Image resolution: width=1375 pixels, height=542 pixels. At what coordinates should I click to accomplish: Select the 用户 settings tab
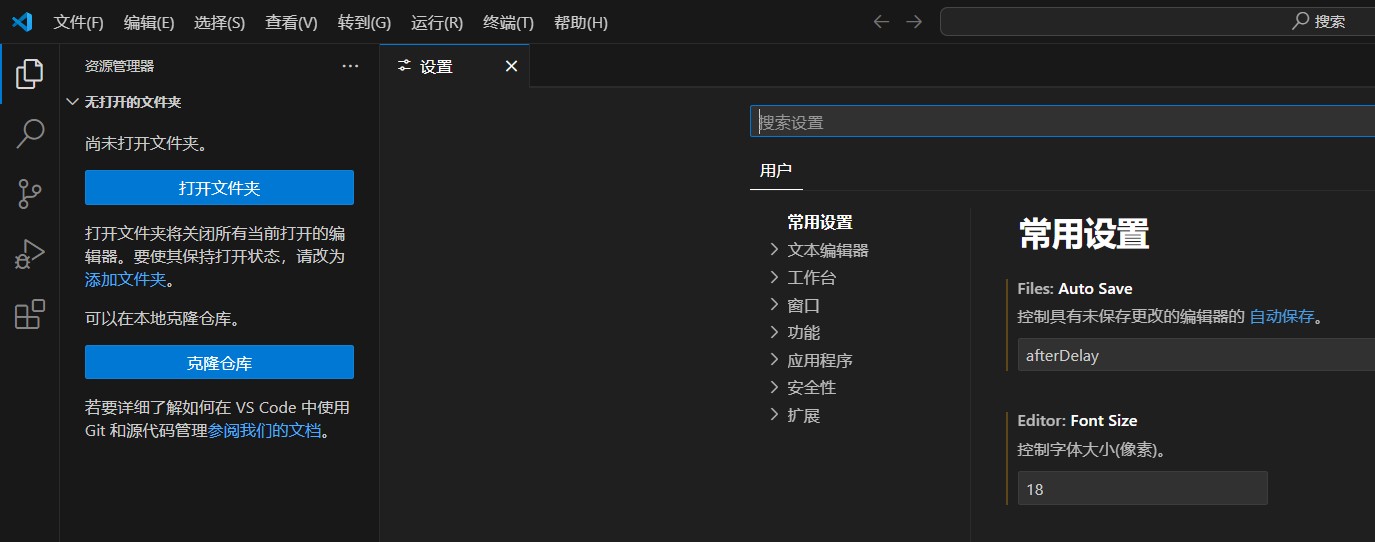click(x=776, y=170)
